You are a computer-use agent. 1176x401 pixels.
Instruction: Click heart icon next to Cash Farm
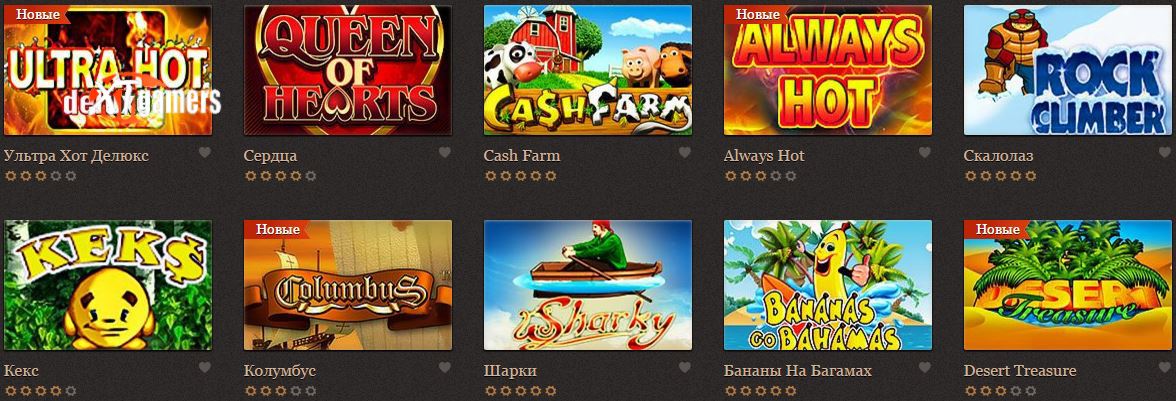point(685,152)
